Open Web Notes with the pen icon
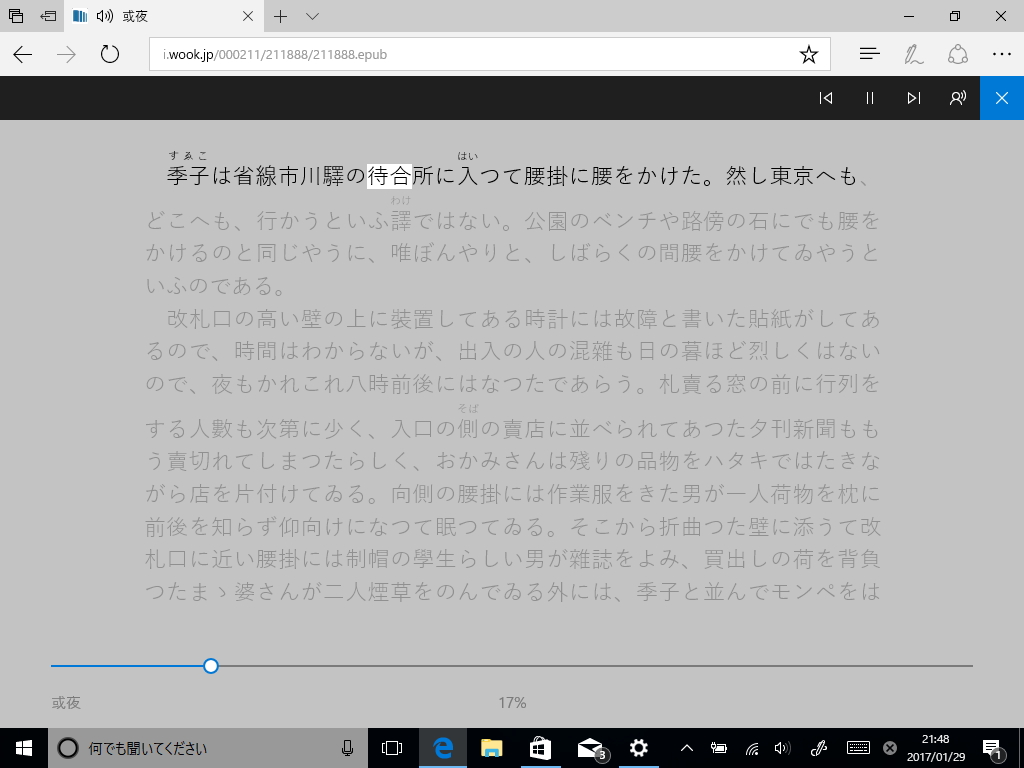 click(x=913, y=54)
